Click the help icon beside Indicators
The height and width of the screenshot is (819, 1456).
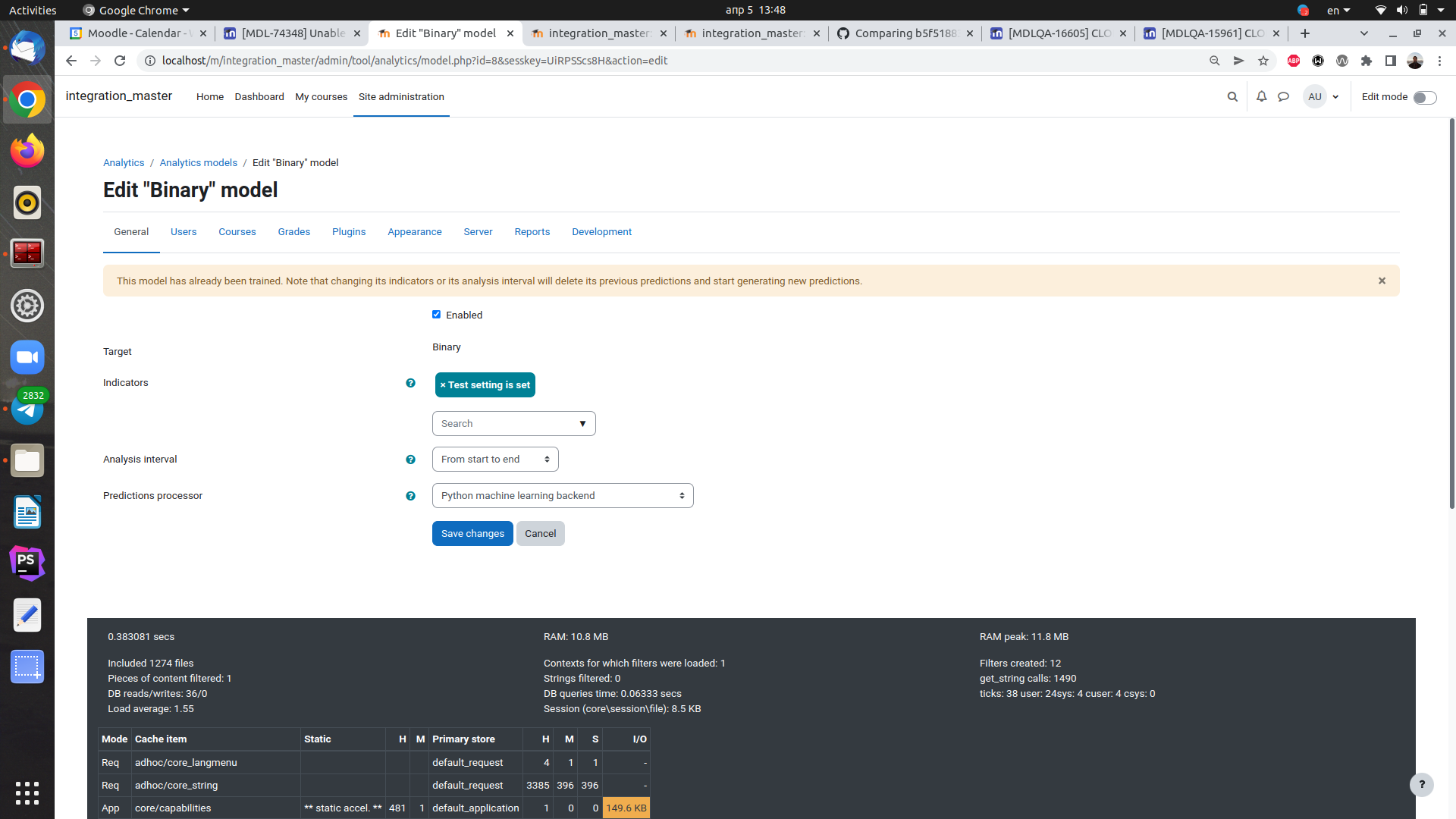point(410,383)
